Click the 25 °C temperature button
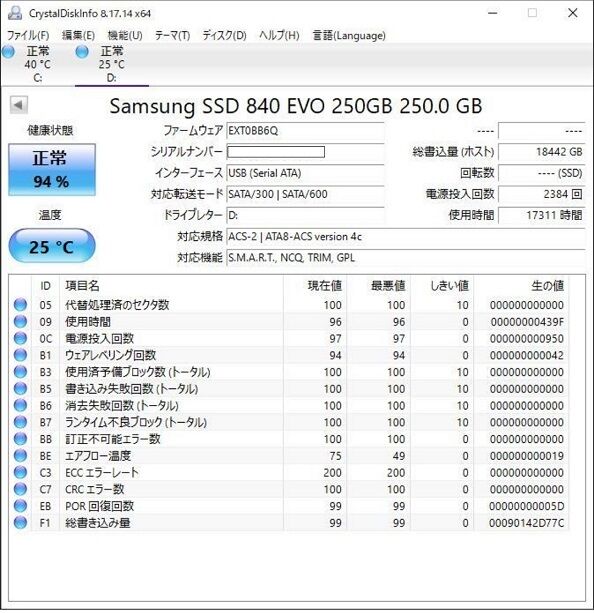The width and height of the screenshot is (594, 613). click(x=52, y=246)
